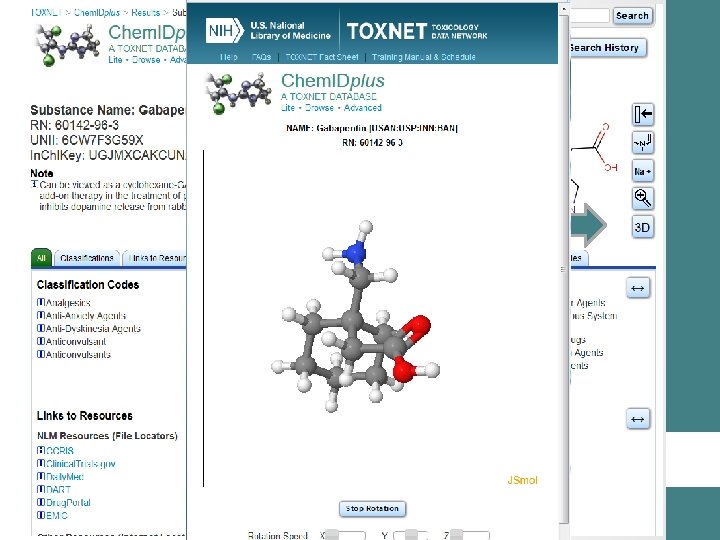Click Browse link in the popup window
This screenshot has height=540, width=720.
[319, 107]
